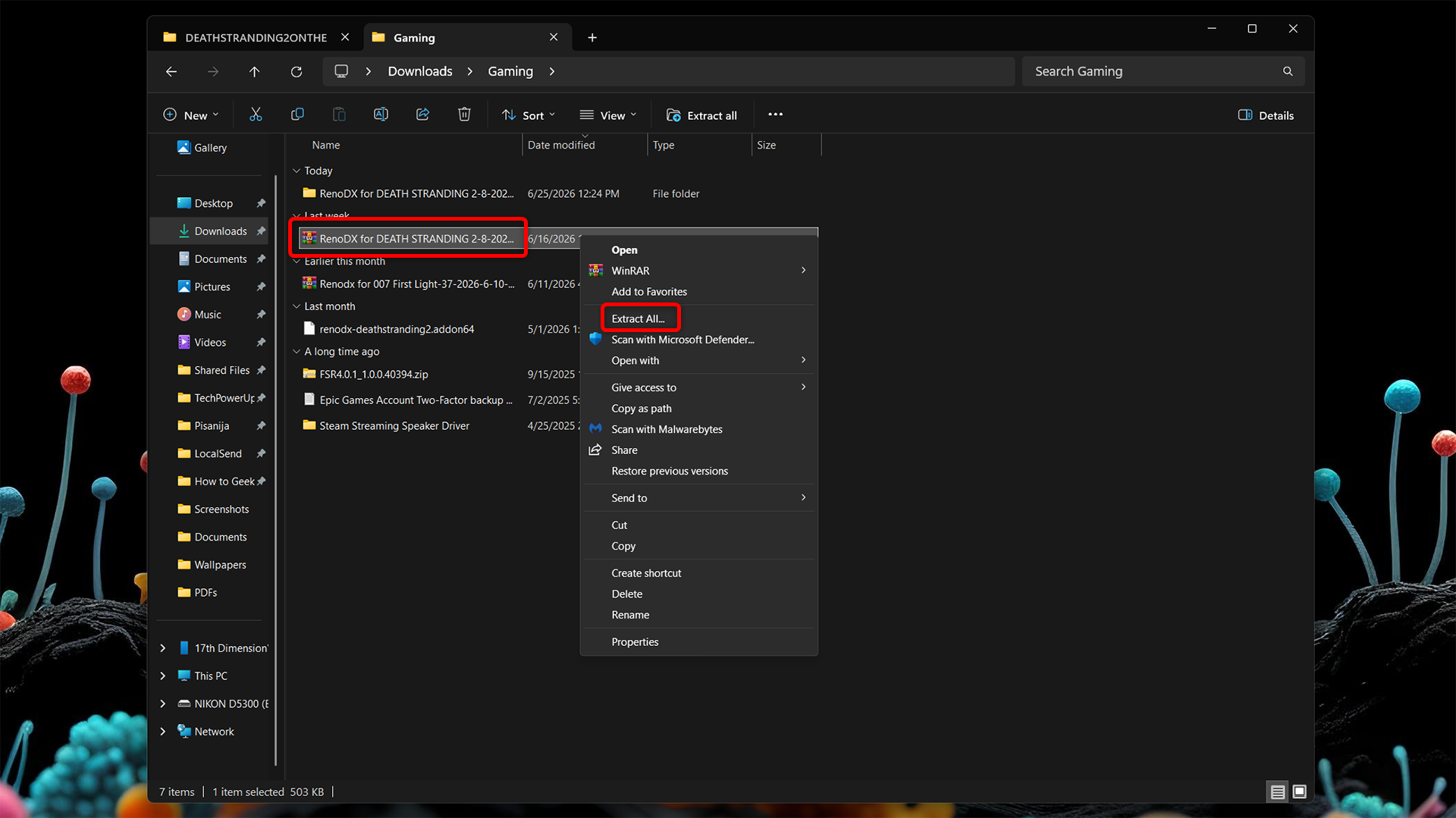Click the Rename icon in toolbar
The image size is (1456, 818).
[x=381, y=114]
